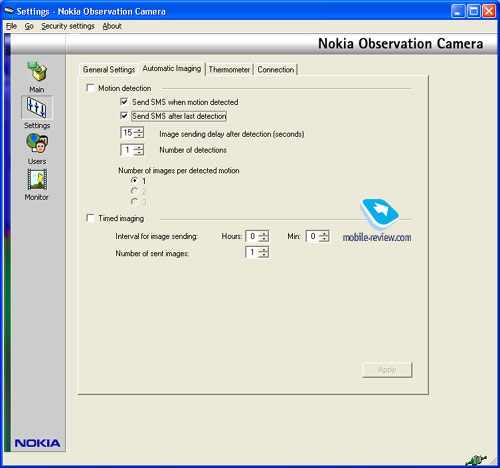
Task: Select 1 image per detected motion
Action: [x=134, y=181]
